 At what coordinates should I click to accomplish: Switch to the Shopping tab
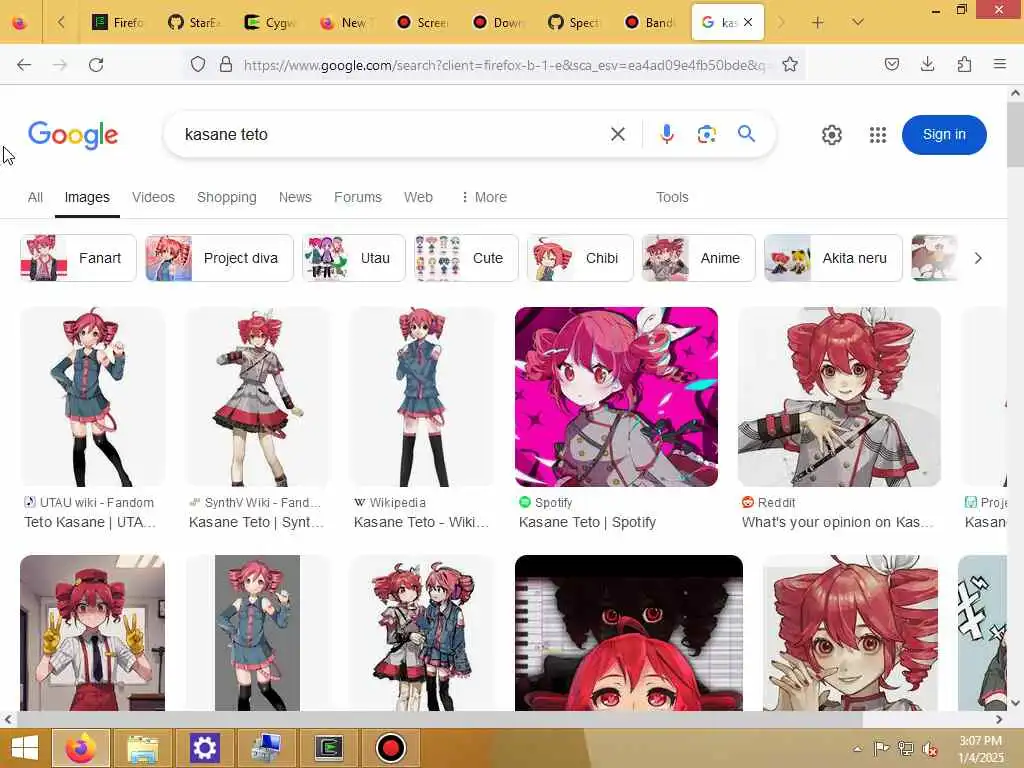227,197
